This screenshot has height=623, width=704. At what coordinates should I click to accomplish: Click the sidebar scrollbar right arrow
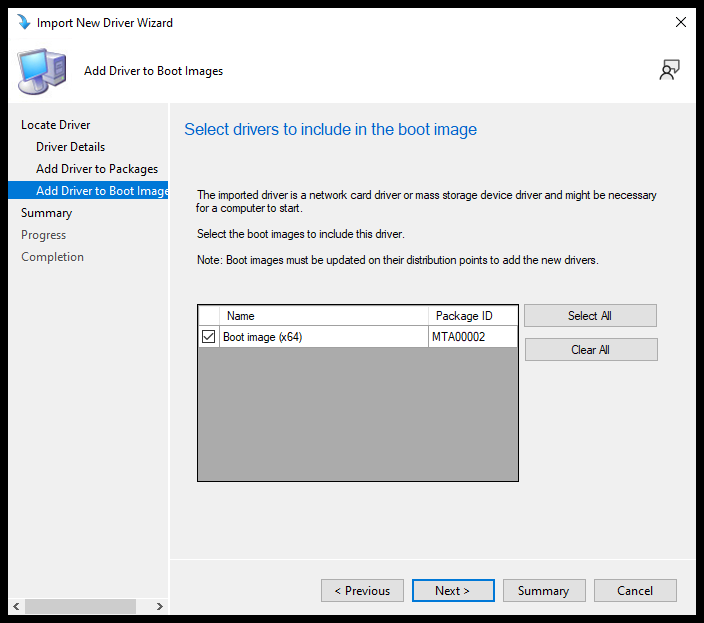click(x=159, y=606)
